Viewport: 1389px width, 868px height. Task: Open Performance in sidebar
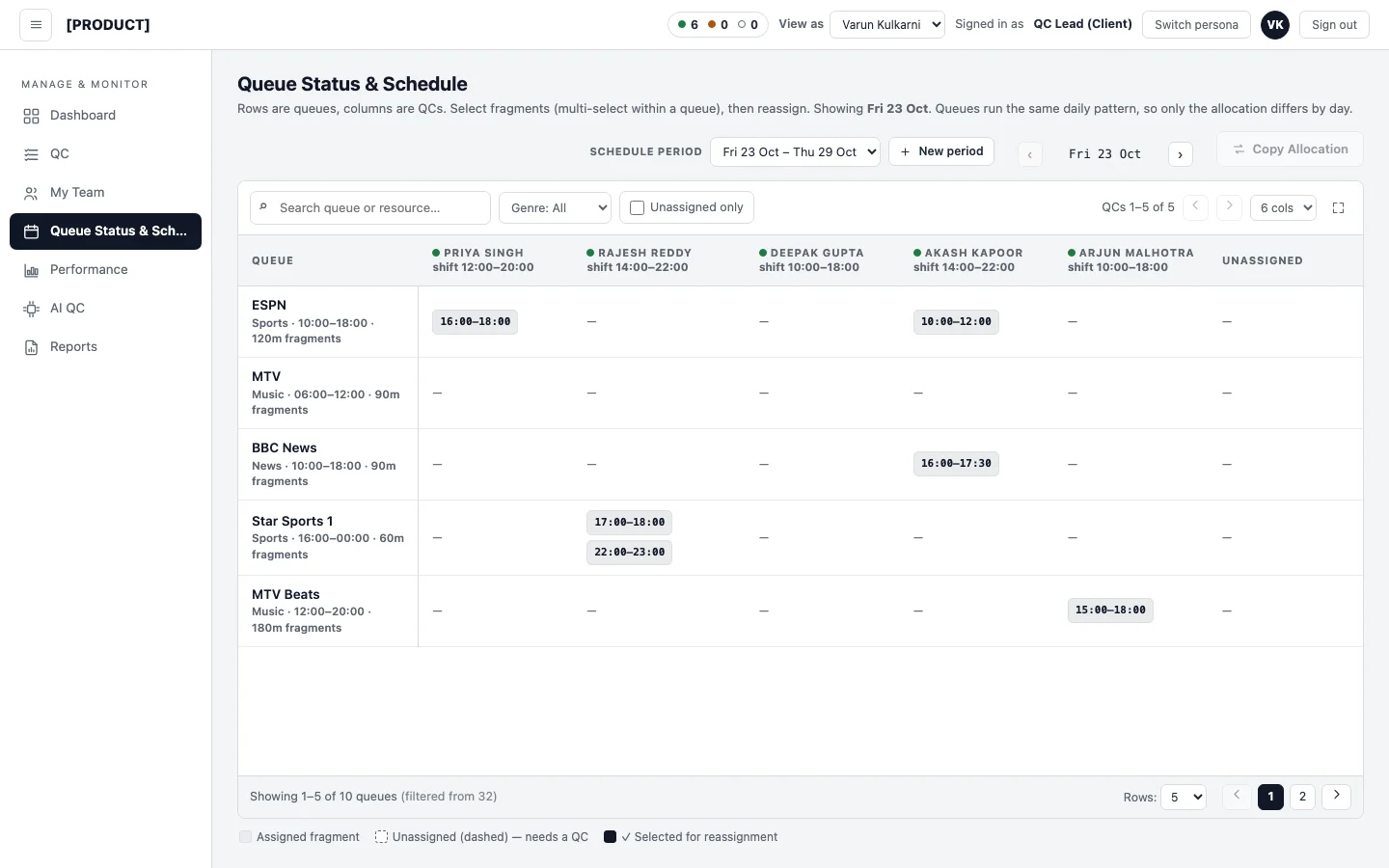106,270
